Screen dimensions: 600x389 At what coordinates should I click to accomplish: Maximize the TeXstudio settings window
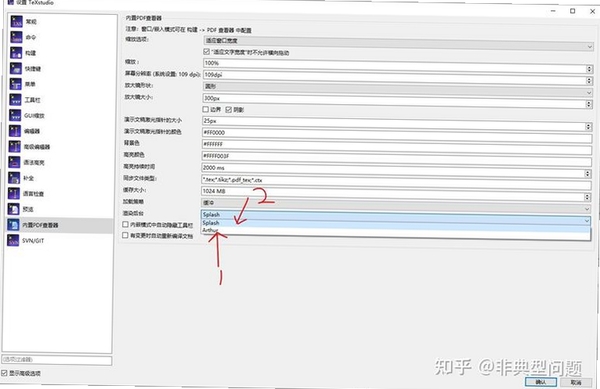click(x=572, y=11)
